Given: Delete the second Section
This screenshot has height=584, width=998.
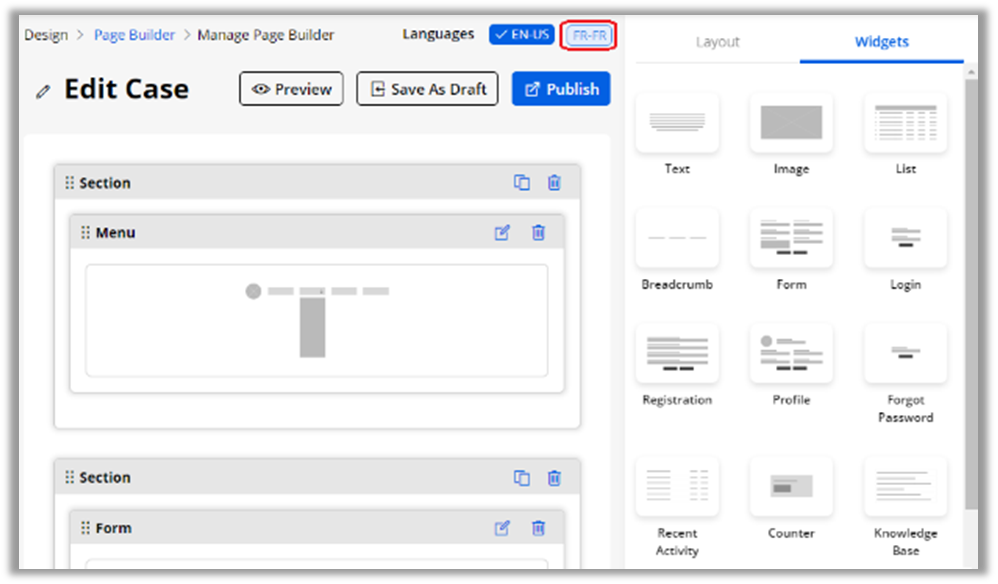Looking at the screenshot, I should (554, 478).
